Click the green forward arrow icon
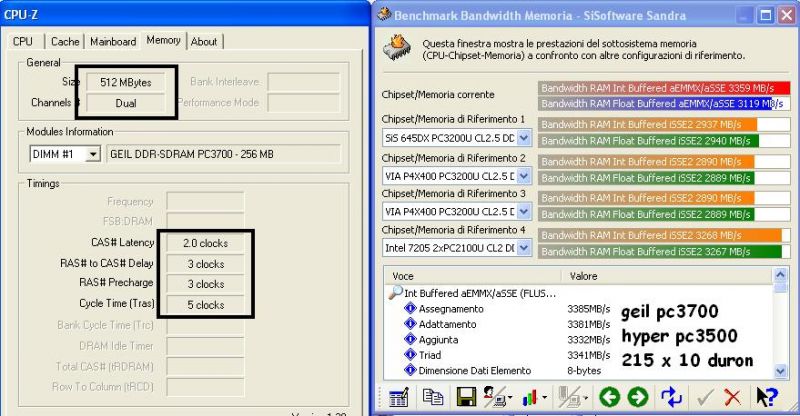Image resolution: width=800 pixels, height=416 pixels. pyautogui.click(x=638, y=397)
